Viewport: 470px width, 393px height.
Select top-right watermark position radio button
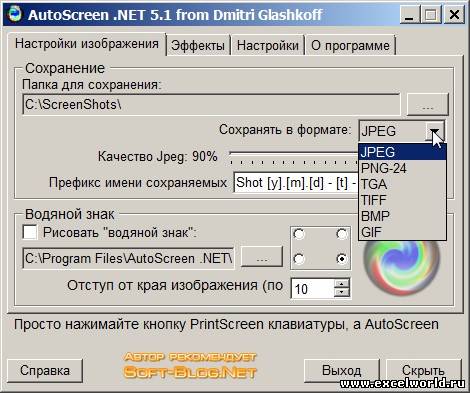pos(342,234)
